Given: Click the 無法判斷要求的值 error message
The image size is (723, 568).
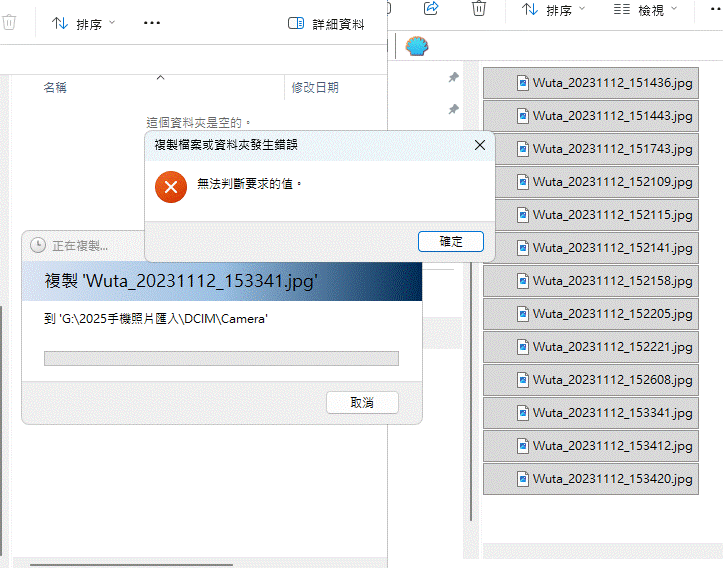Looking at the screenshot, I should 249,184.
